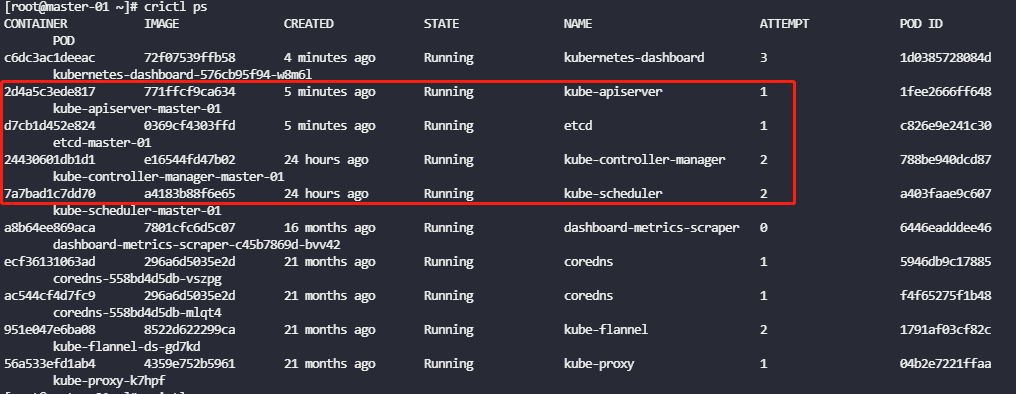Select pod ID 788be940dcd87
The width and height of the screenshot is (1016, 394).
945,159
